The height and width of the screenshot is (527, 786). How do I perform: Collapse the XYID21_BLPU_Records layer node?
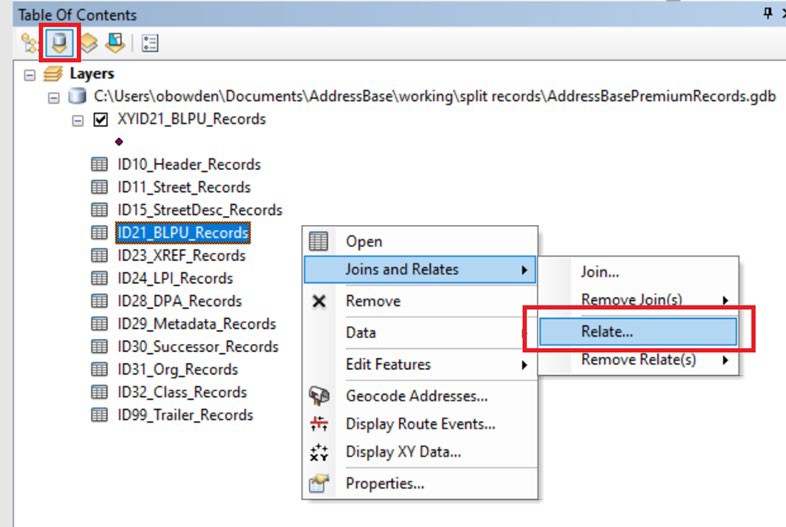coord(78,120)
